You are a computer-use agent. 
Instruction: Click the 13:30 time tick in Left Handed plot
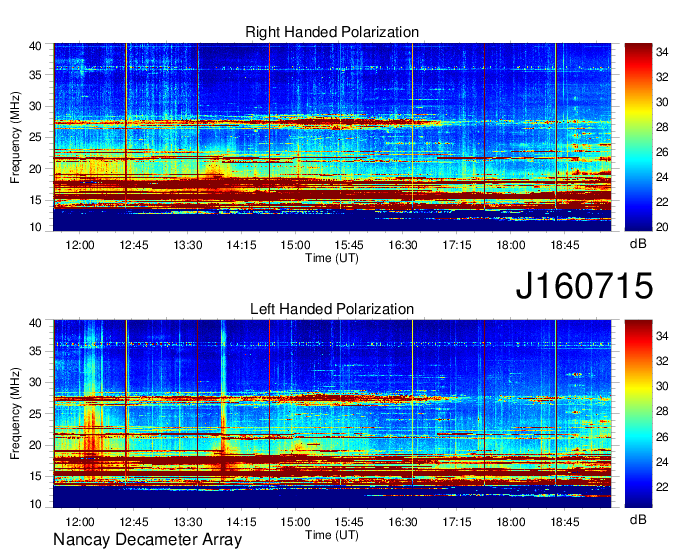tap(188, 522)
